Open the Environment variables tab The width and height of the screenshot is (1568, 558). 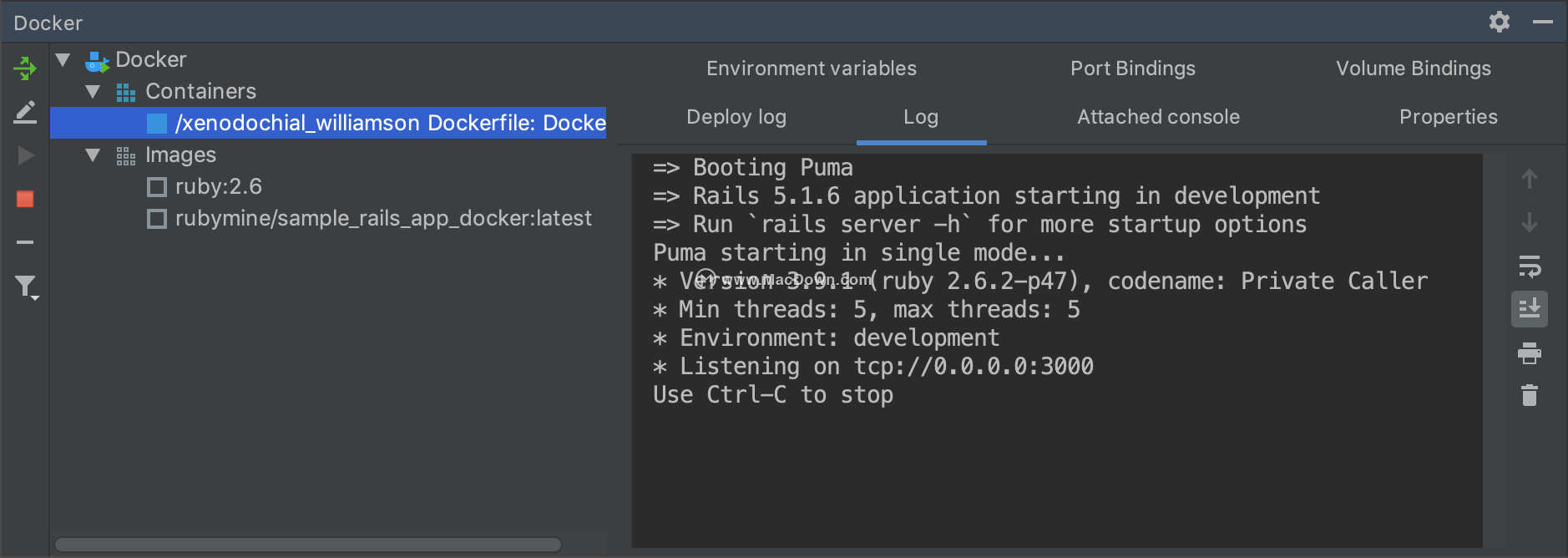(x=812, y=68)
